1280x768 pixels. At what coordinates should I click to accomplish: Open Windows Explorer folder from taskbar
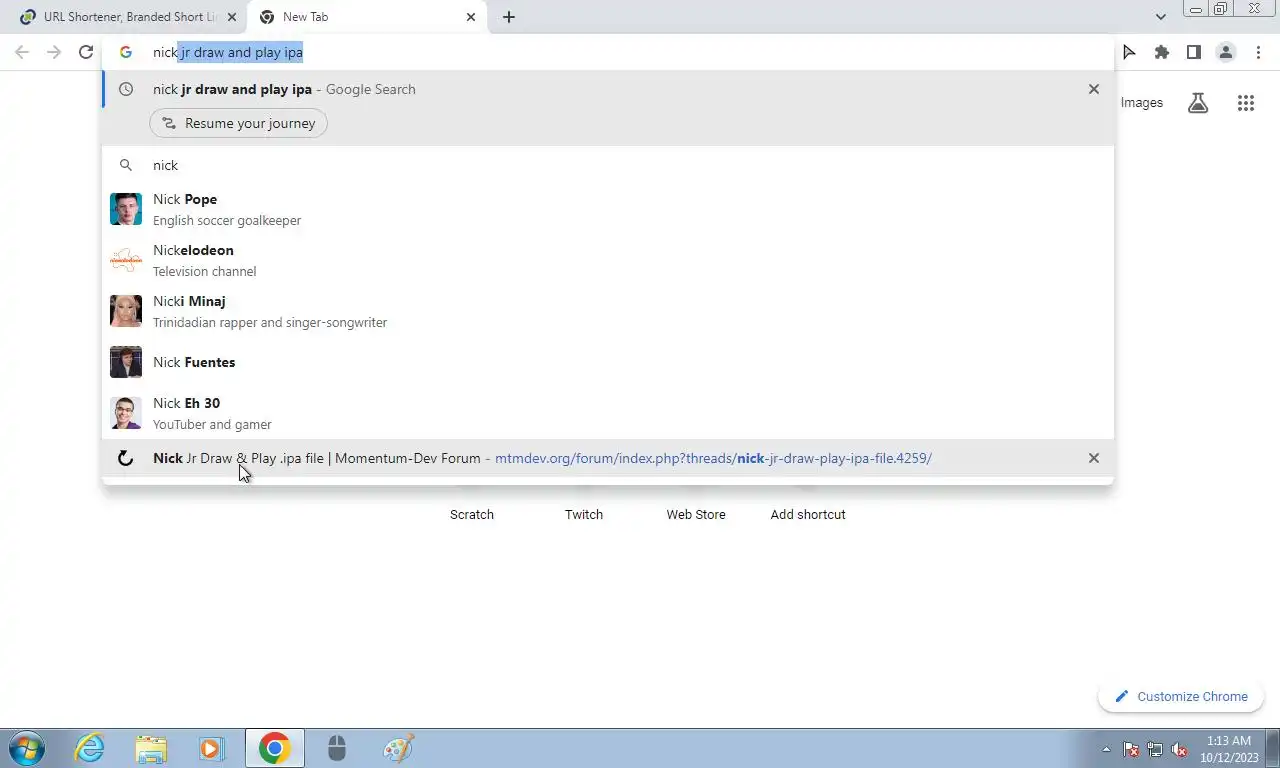pyautogui.click(x=151, y=748)
